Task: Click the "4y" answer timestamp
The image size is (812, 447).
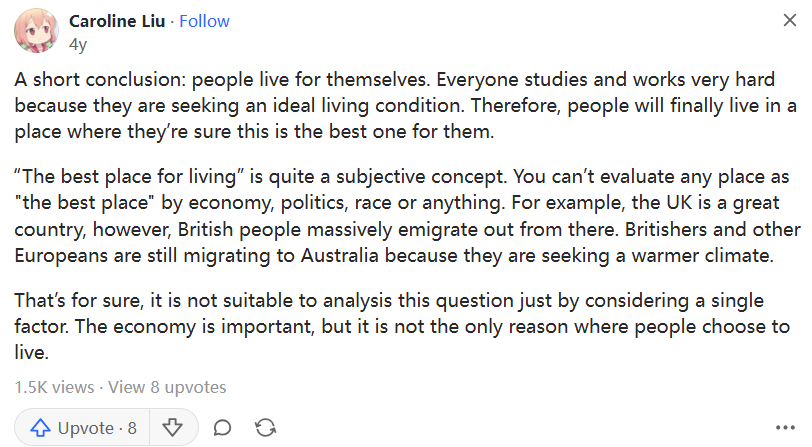Action: coord(78,43)
